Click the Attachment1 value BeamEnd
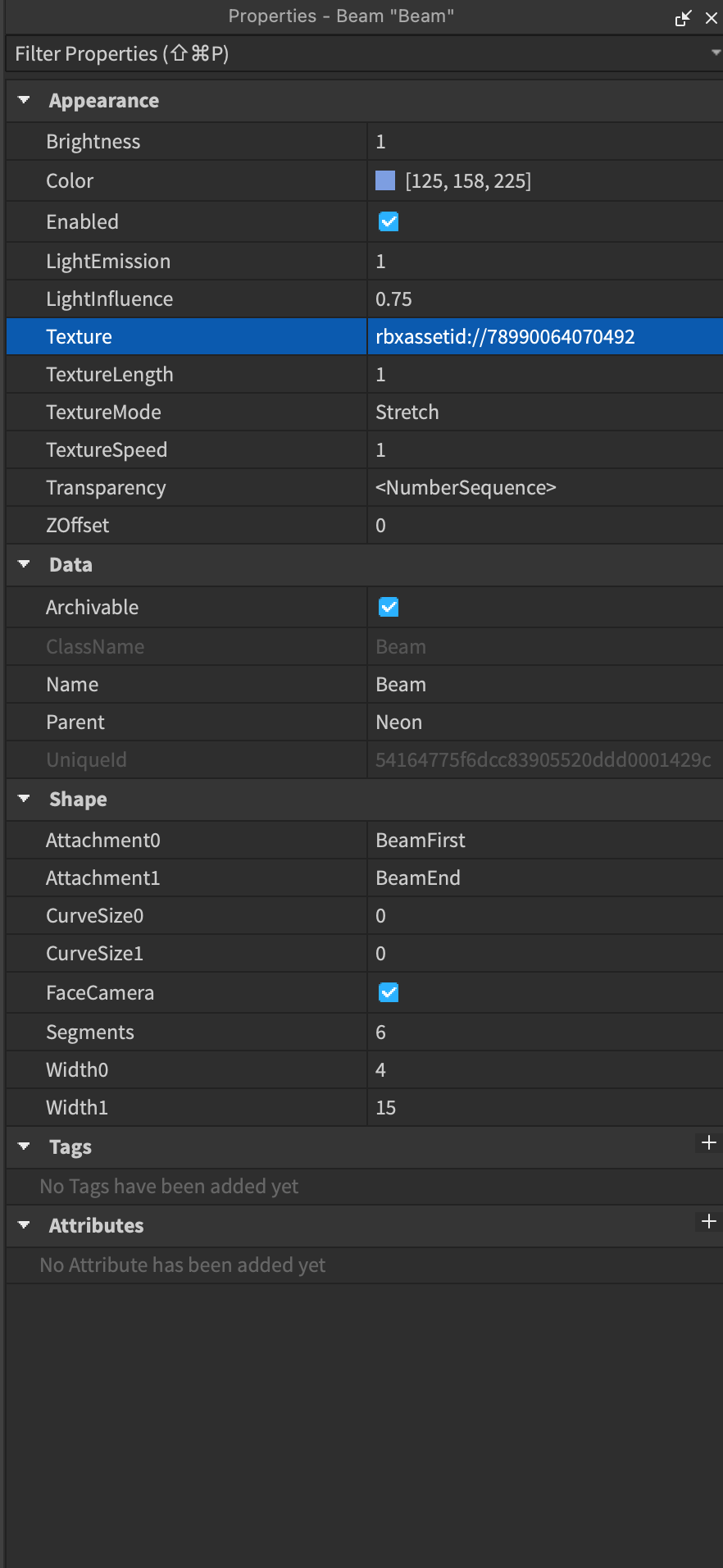Image resolution: width=723 pixels, height=1568 pixels. tap(545, 877)
